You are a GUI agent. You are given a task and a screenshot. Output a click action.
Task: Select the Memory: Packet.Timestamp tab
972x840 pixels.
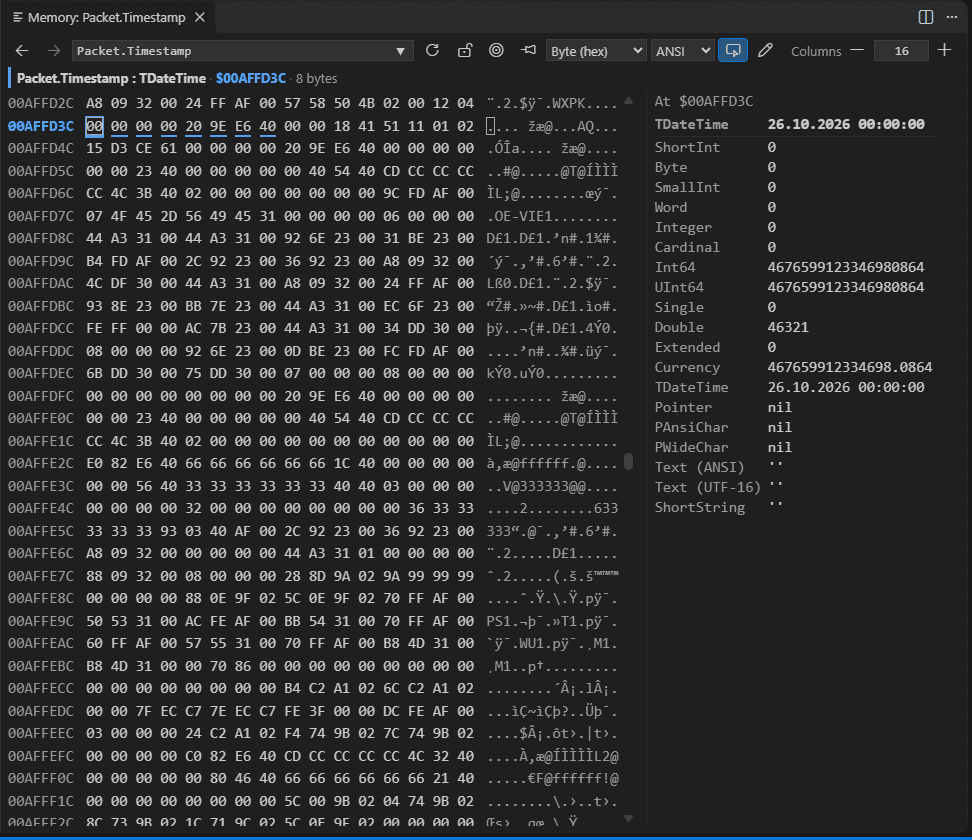(107, 17)
